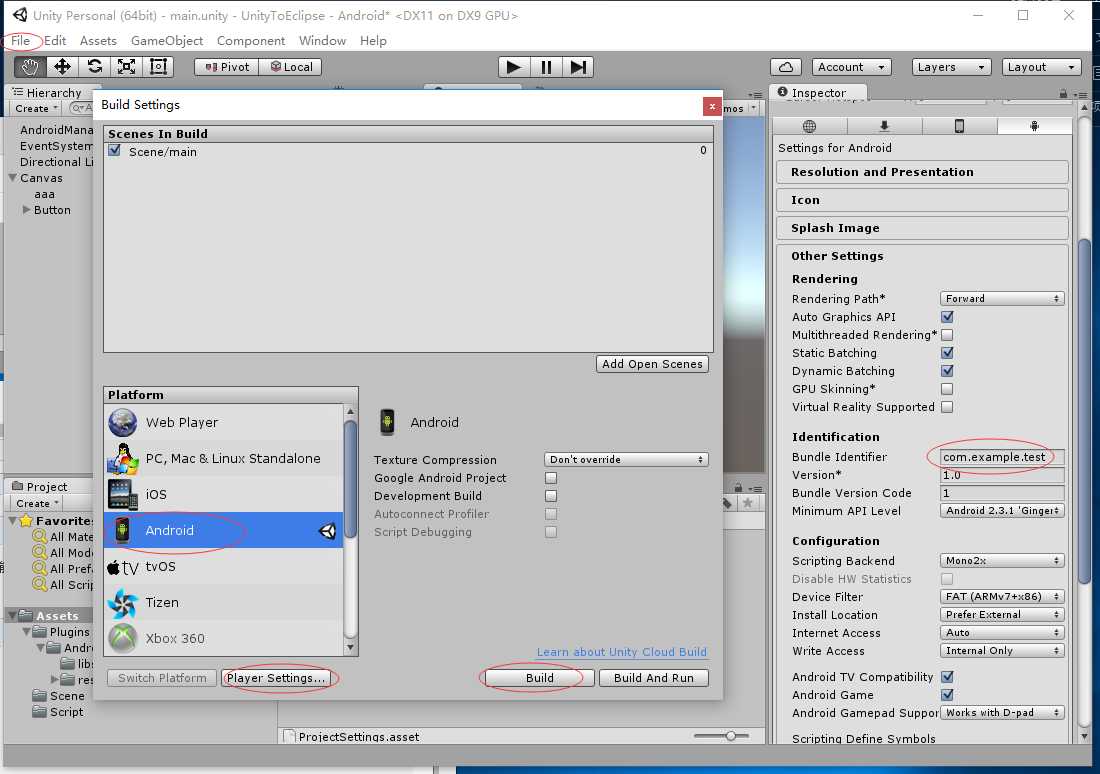1100x774 pixels.
Task: Toggle Android TV Compatibility checkbox
Action: click(947, 677)
